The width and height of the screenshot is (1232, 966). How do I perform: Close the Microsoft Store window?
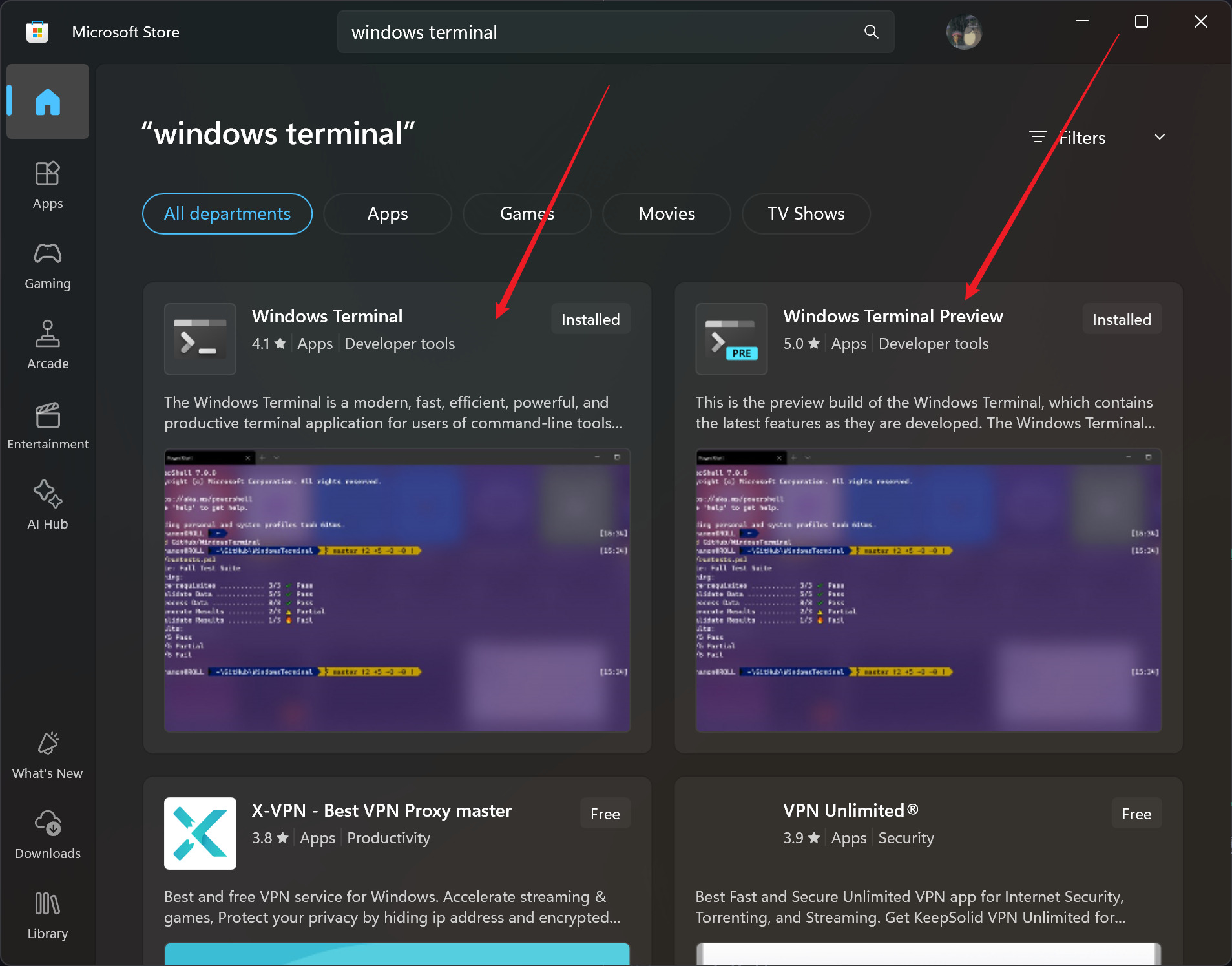[x=1201, y=21]
